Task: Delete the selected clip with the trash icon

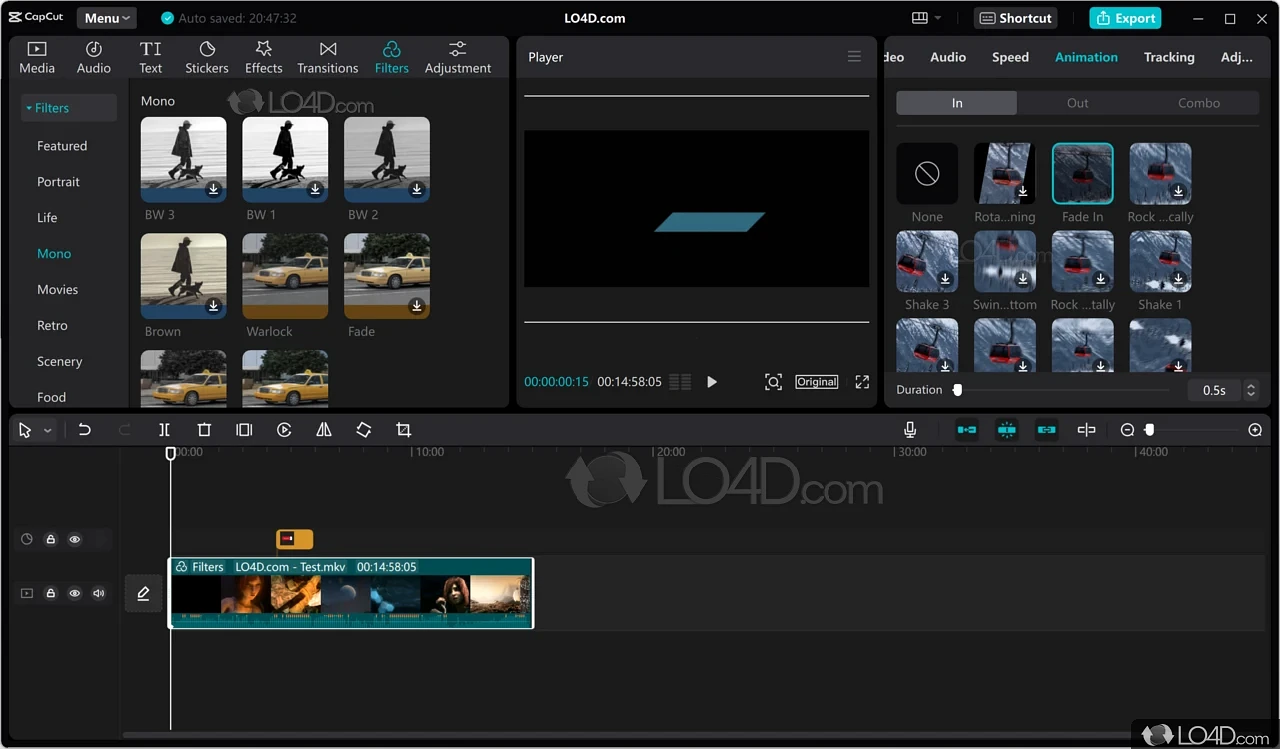Action: pyautogui.click(x=204, y=430)
